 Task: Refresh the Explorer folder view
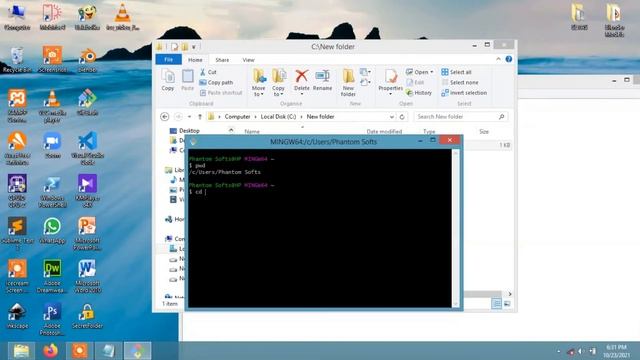coord(402,117)
